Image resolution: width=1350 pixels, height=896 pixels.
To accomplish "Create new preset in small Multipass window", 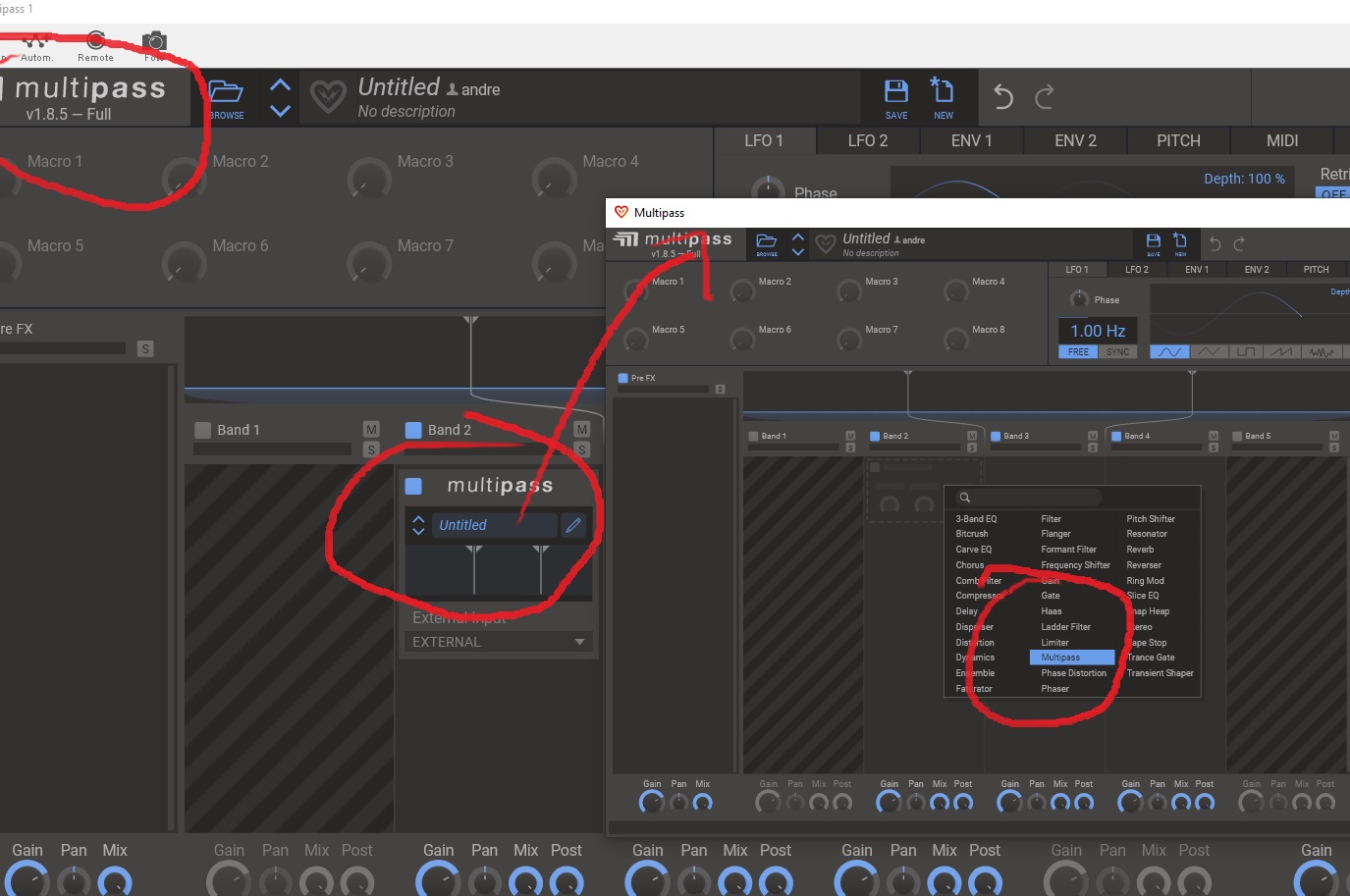I will 1180,243.
